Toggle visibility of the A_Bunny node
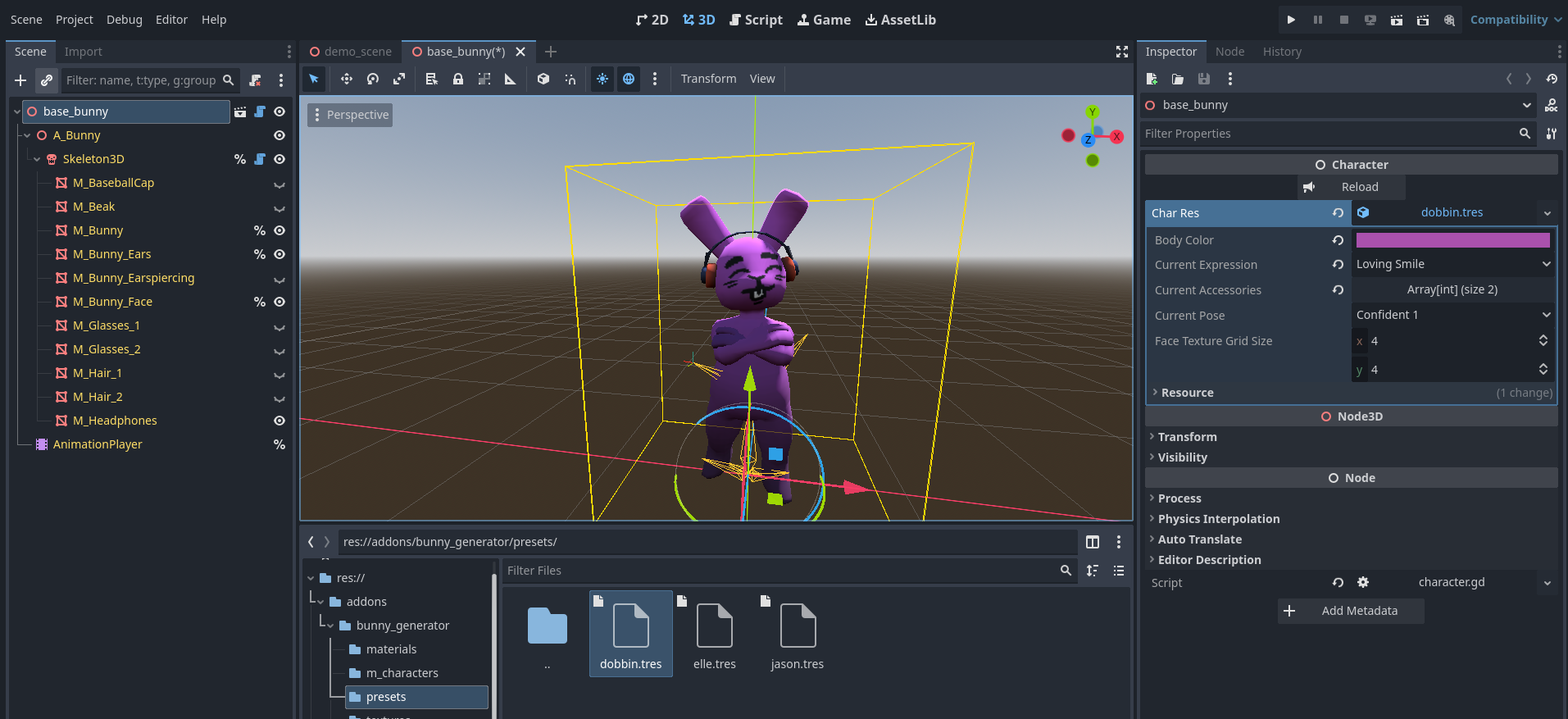 [x=280, y=135]
